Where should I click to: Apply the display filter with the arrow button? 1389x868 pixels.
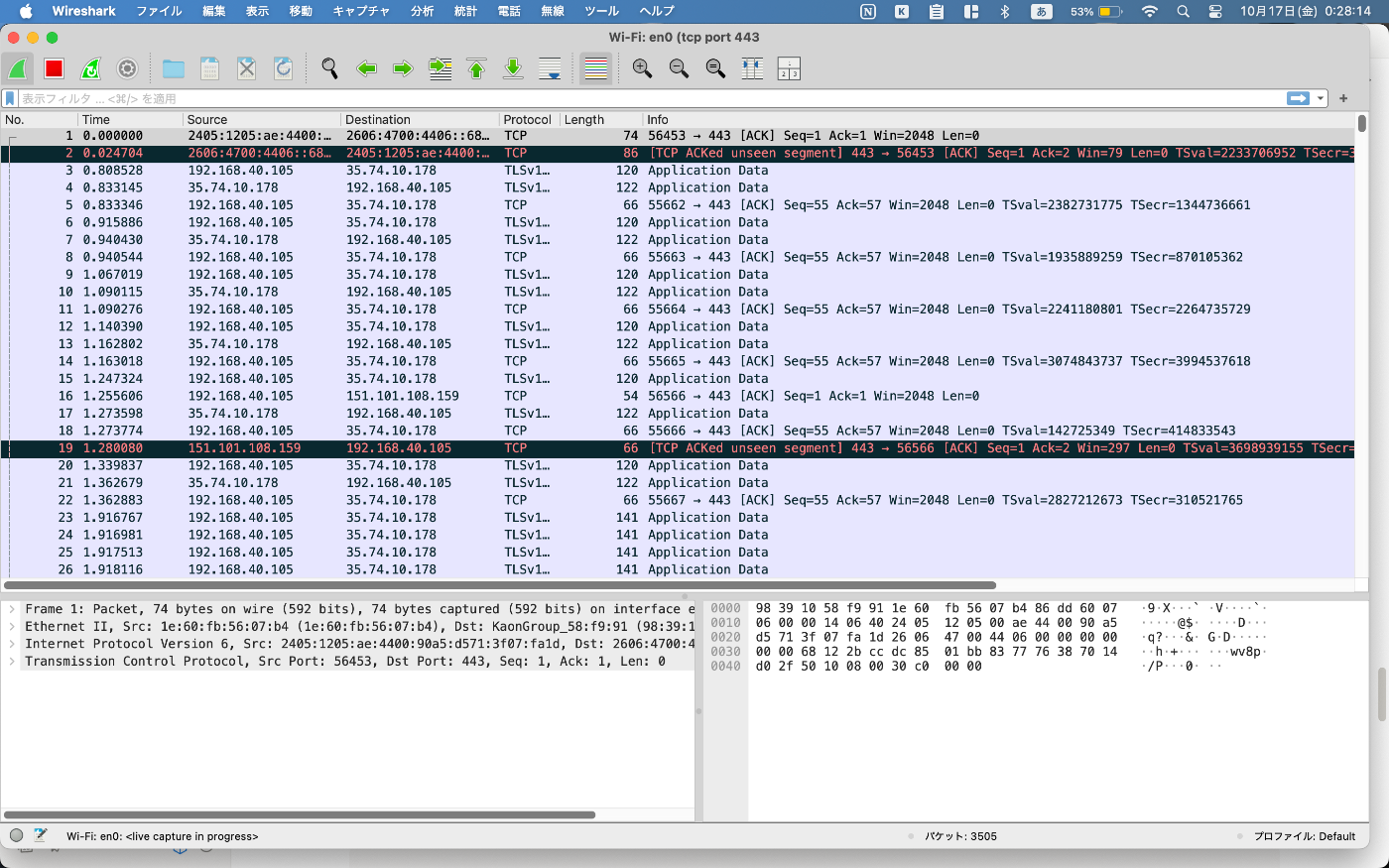point(1298,98)
